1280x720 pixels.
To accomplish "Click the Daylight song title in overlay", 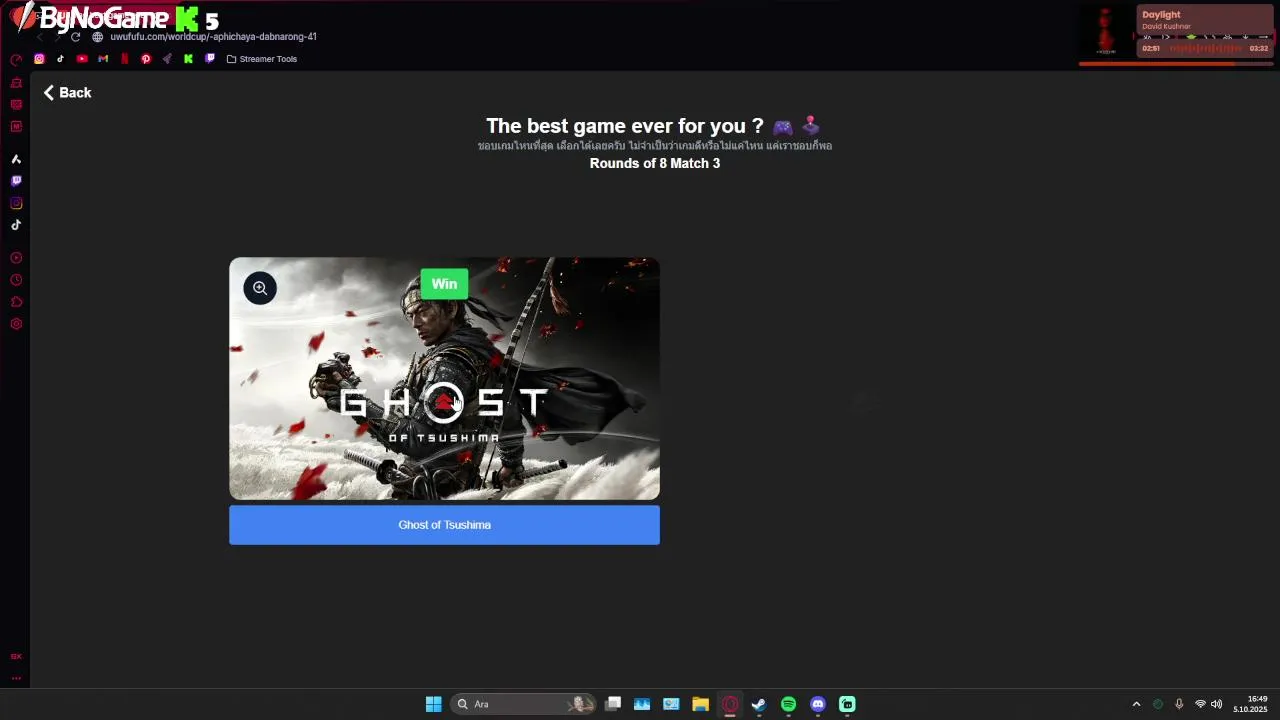I will [1161, 15].
